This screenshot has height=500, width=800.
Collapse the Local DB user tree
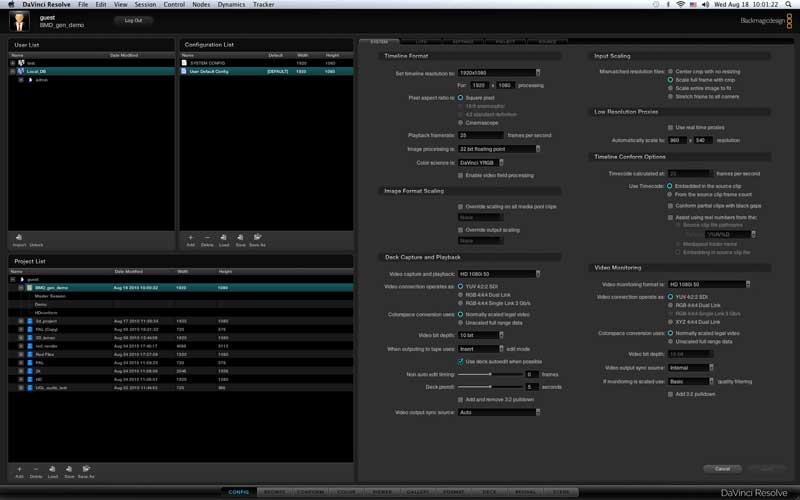12,71
